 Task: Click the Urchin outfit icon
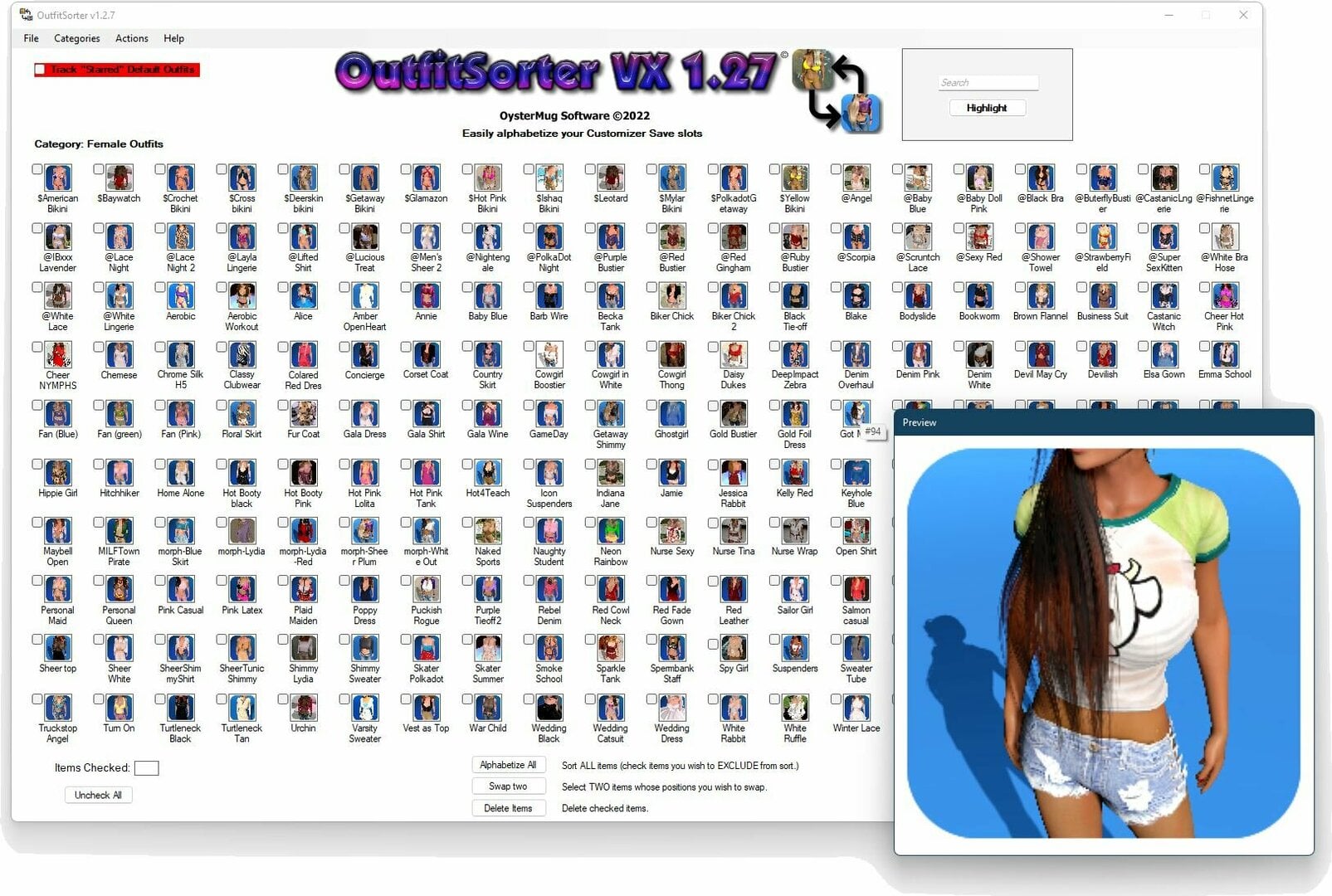pyautogui.click(x=303, y=708)
